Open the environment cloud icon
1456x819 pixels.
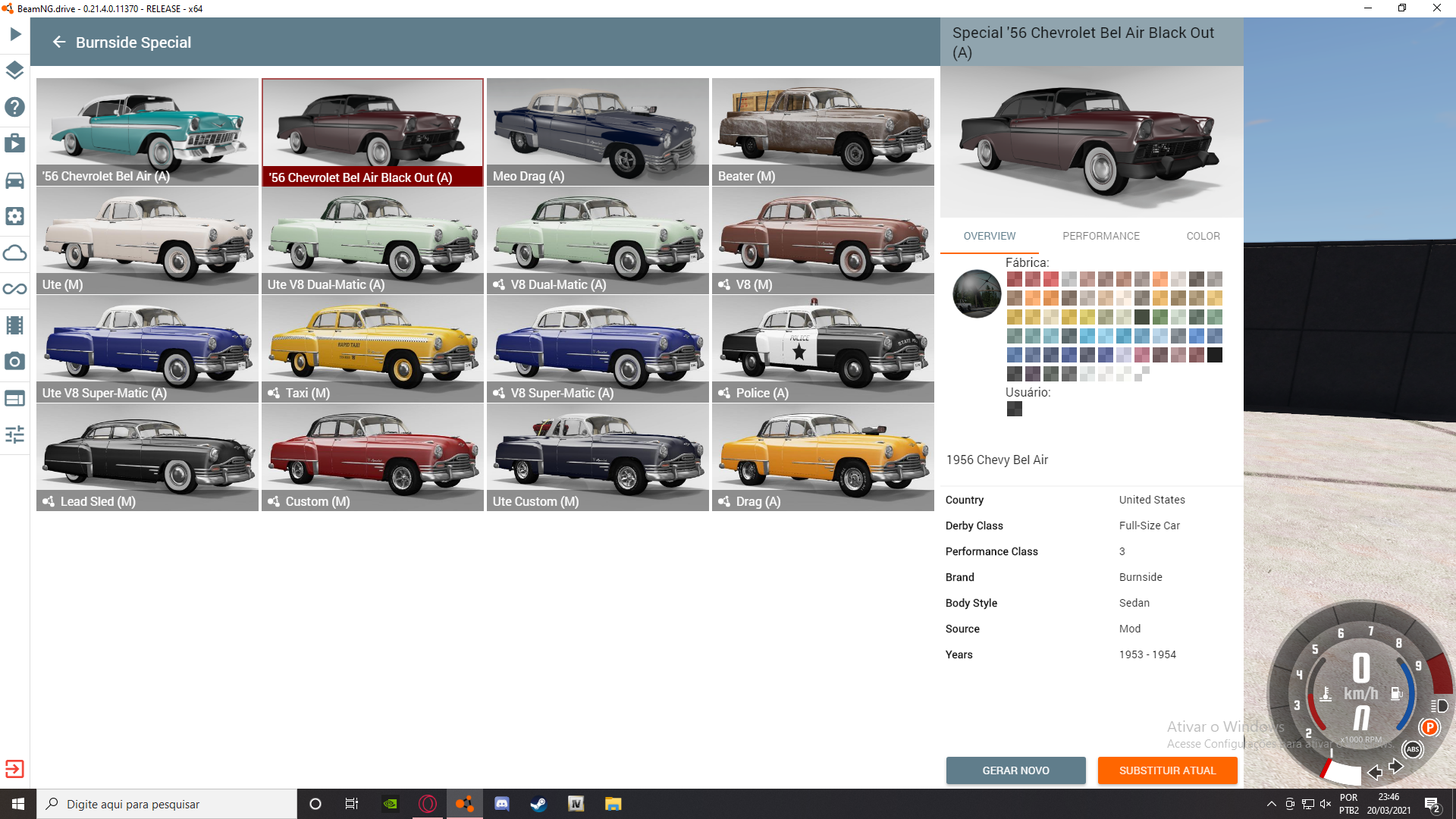pos(15,253)
